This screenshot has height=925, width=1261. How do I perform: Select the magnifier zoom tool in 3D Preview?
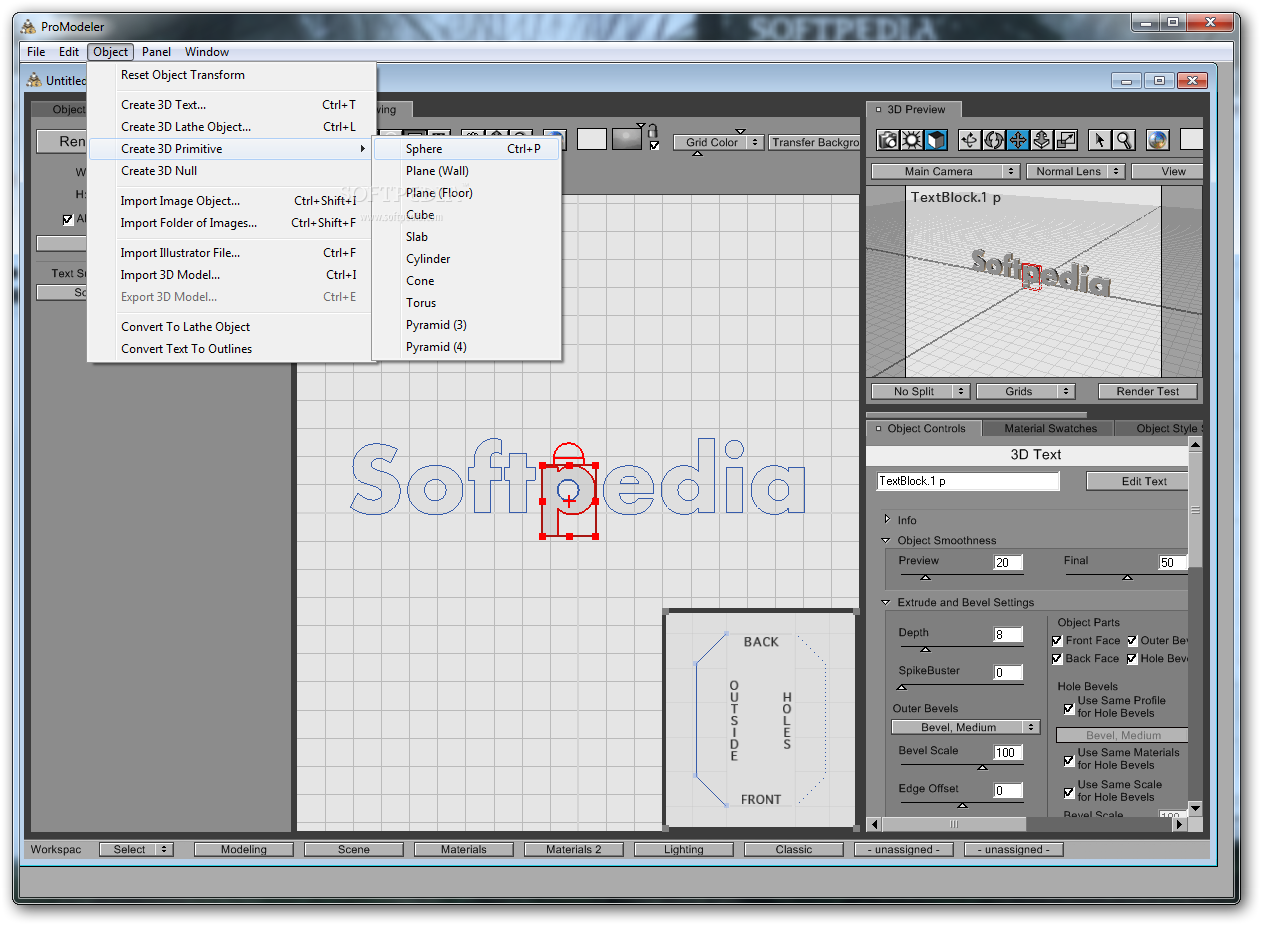[x=1124, y=140]
